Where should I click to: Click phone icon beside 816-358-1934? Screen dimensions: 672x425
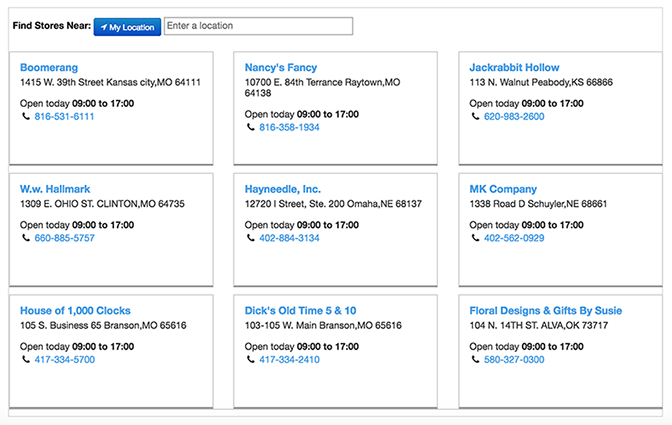tap(251, 127)
